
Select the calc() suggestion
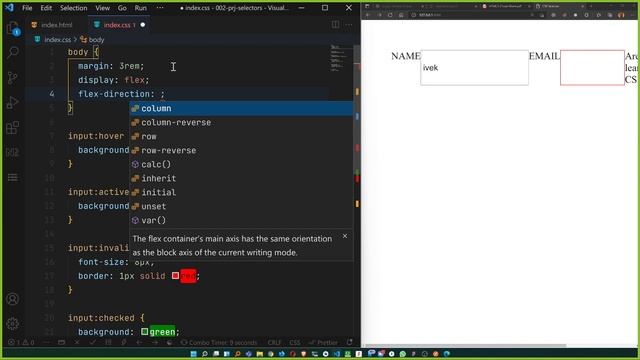[x=241, y=164]
